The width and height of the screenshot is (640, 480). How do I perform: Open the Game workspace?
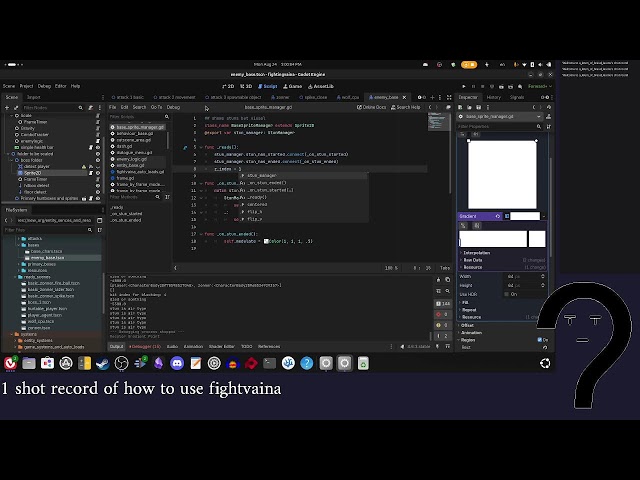[x=293, y=86]
